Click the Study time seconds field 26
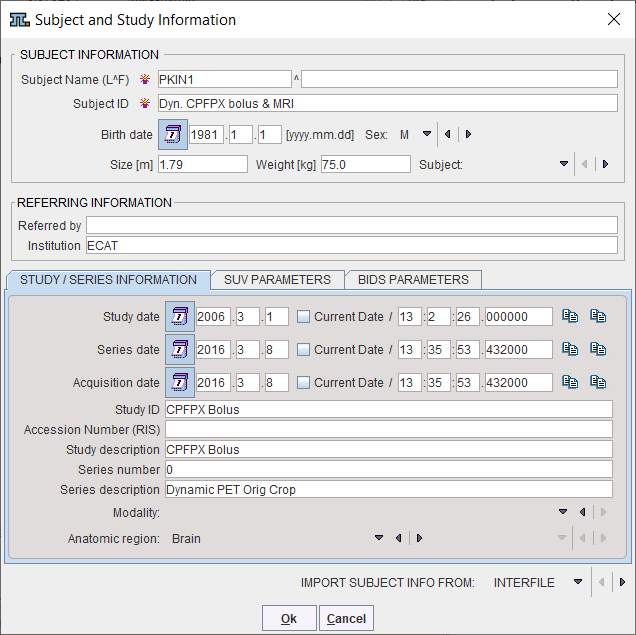The height and width of the screenshot is (635, 636). (468, 316)
